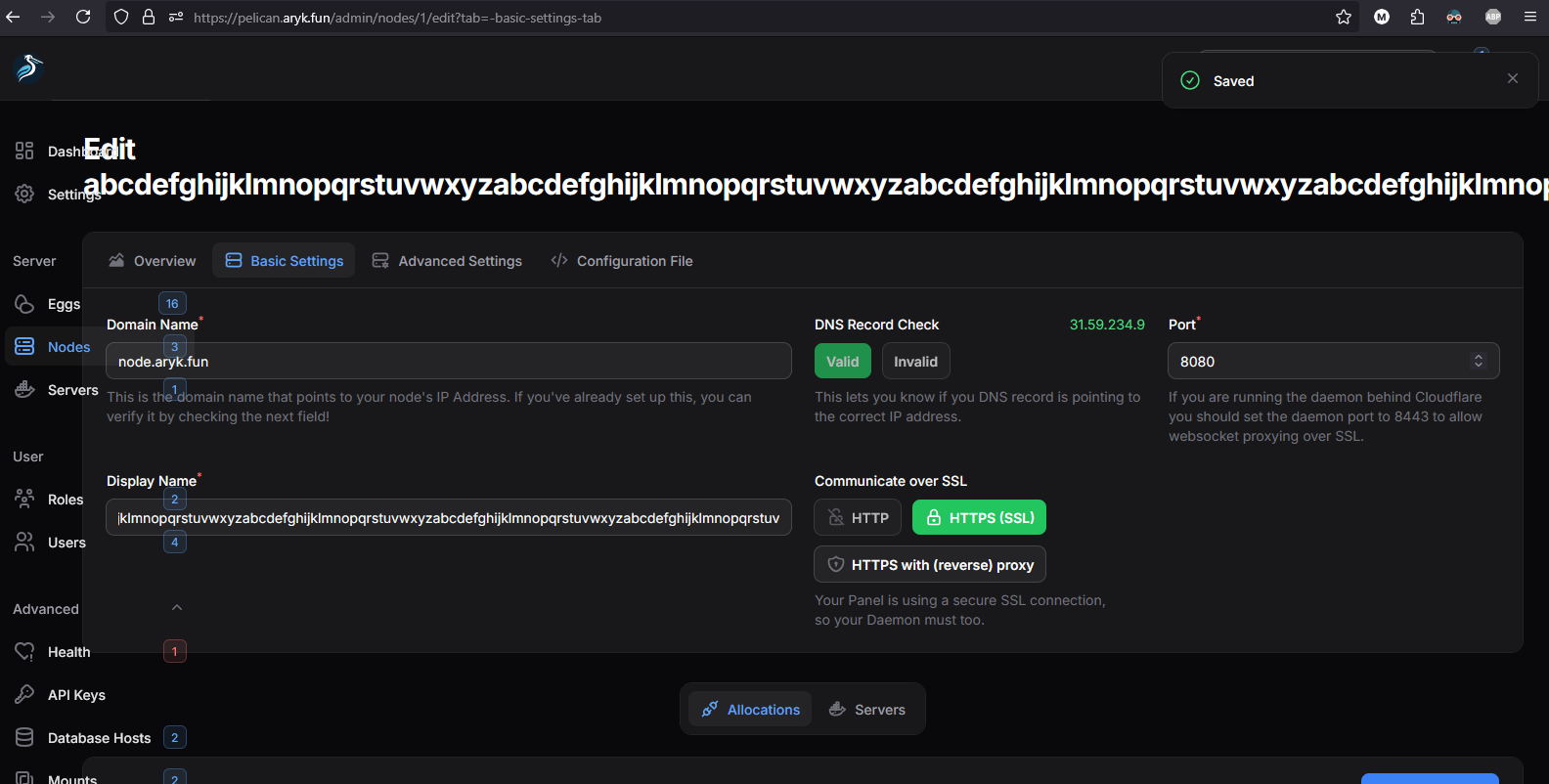
Task: Click the 'Saved' notification text
Action: [x=1233, y=81]
